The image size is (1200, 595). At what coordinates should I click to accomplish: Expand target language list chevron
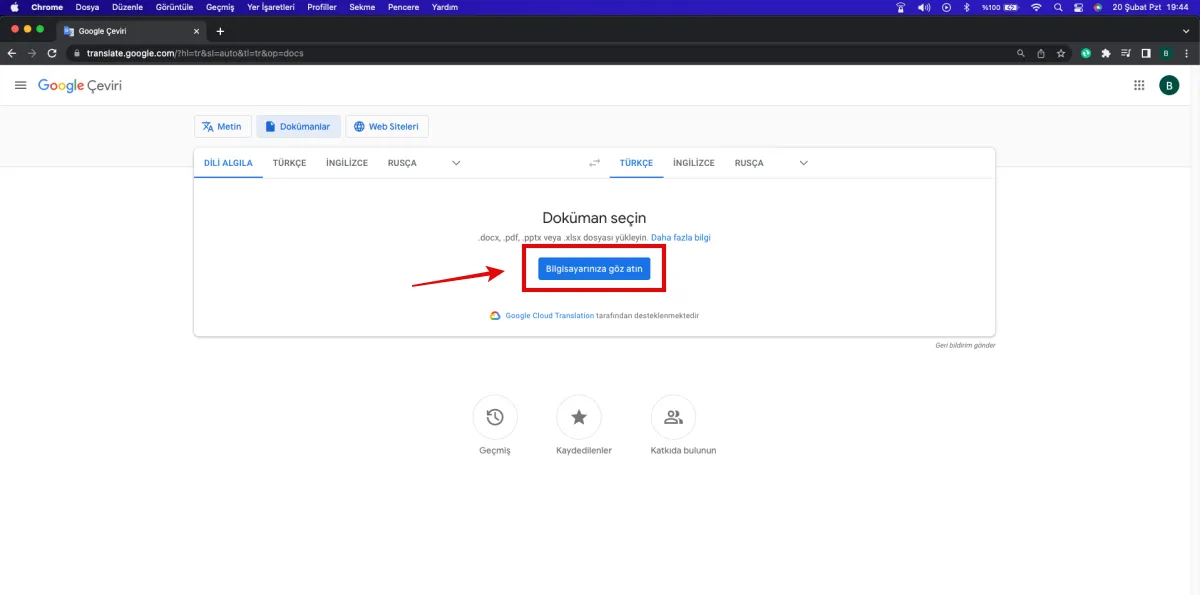(x=803, y=163)
